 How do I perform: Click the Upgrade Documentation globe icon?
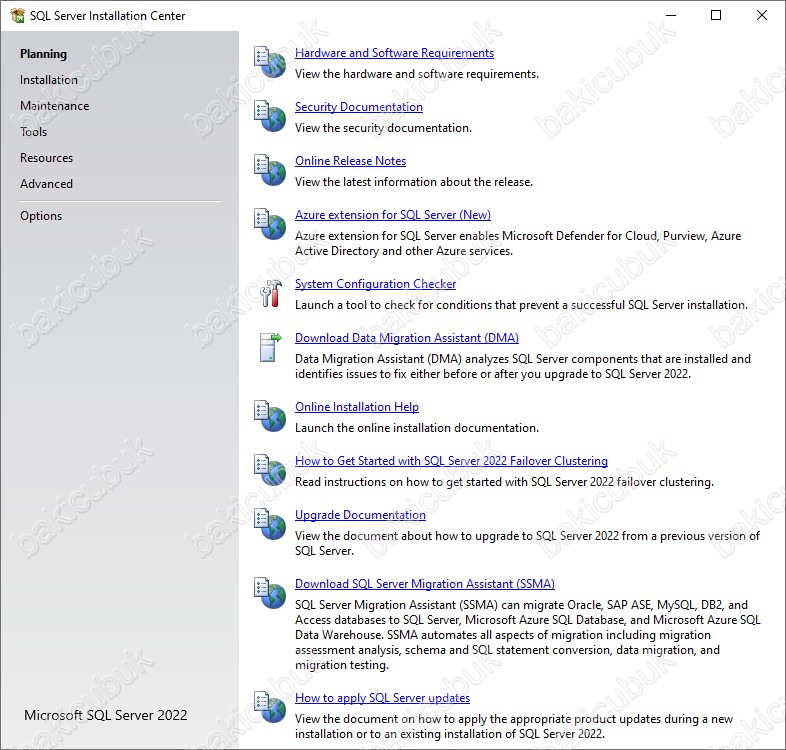[x=270, y=524]
